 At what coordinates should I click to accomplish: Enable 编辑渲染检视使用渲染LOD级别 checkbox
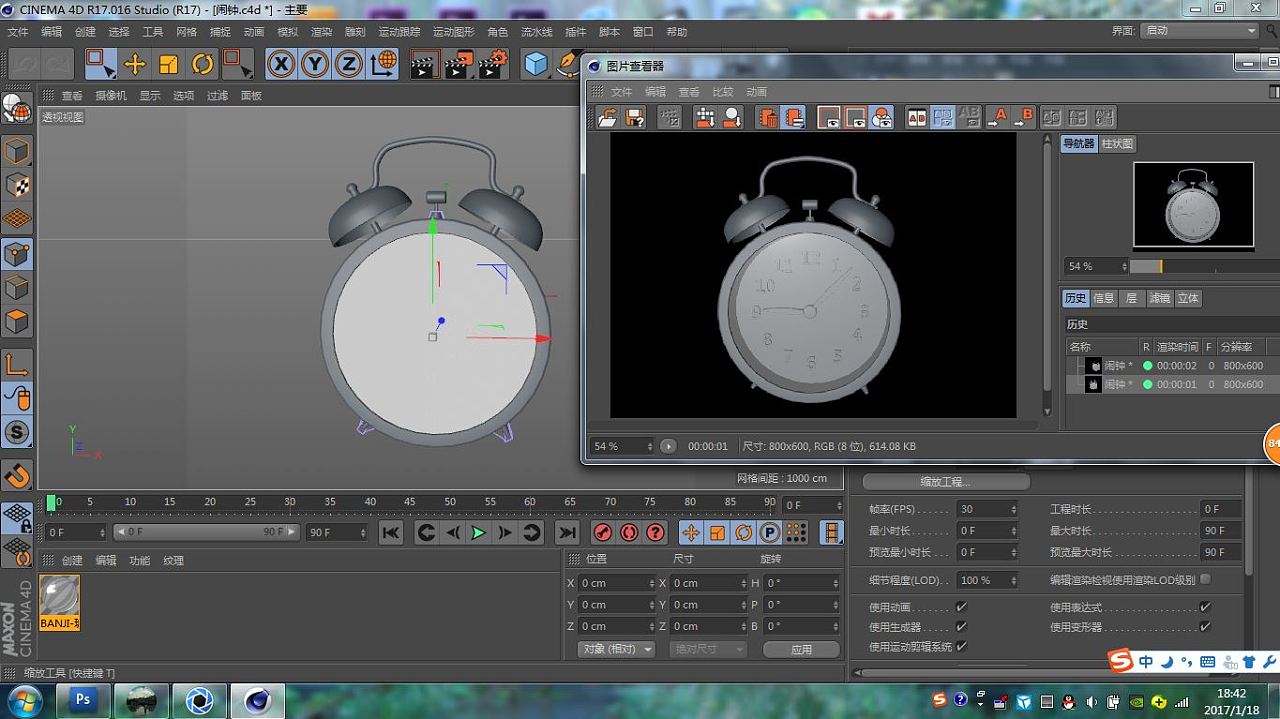click(1205, 579)
